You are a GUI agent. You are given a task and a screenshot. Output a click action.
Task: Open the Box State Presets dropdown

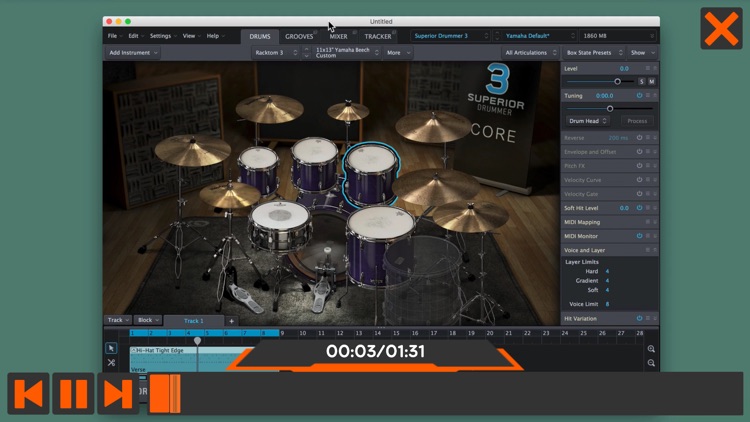tap(594, 53)
